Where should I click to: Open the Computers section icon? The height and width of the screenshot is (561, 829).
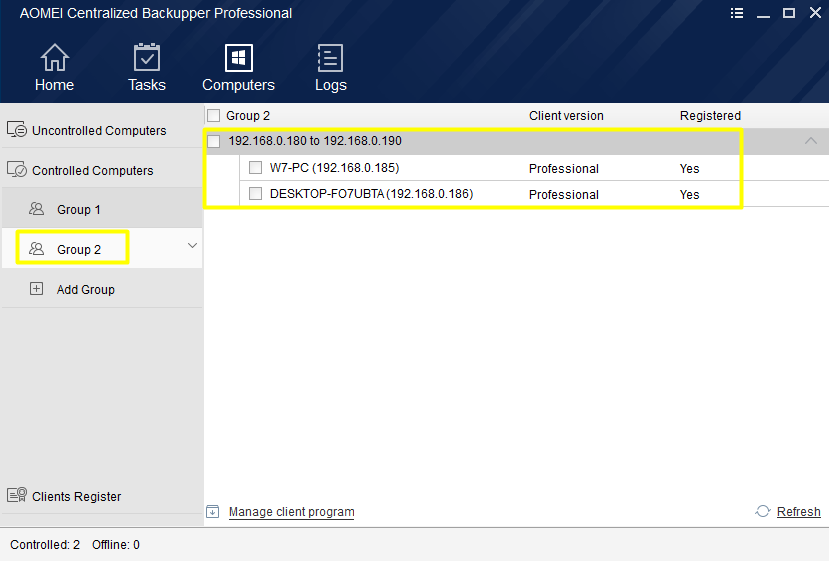pos(238,58)
